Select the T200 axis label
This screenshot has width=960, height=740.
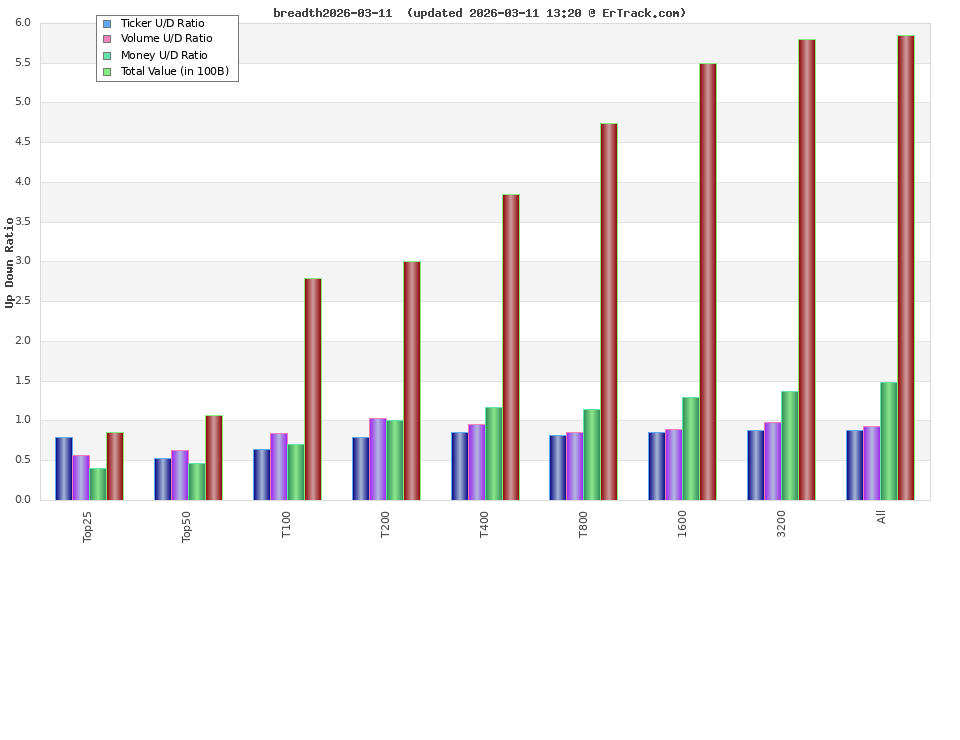point(385,524)
